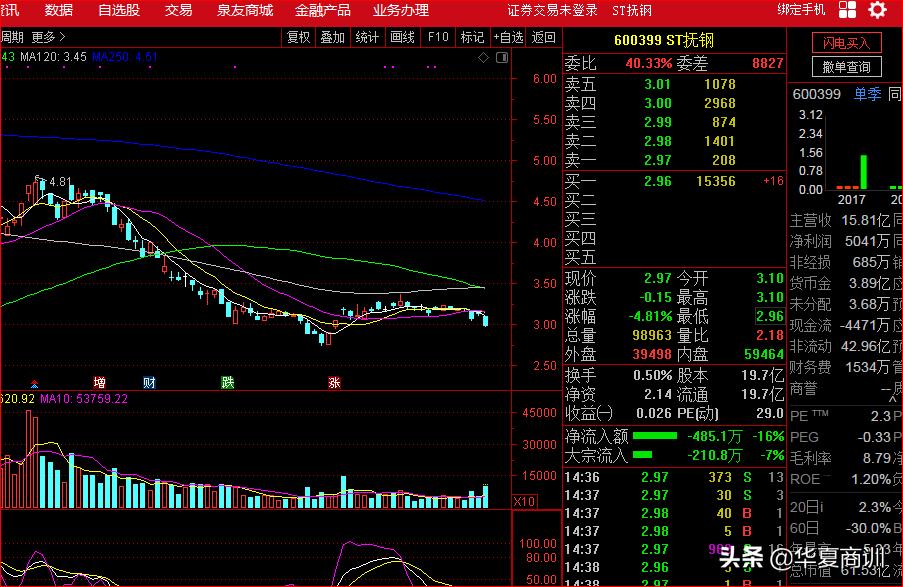This screenshot has height=587, width=903.
Task: Open the 泉友商城 menu
Action: pos(245,10)
